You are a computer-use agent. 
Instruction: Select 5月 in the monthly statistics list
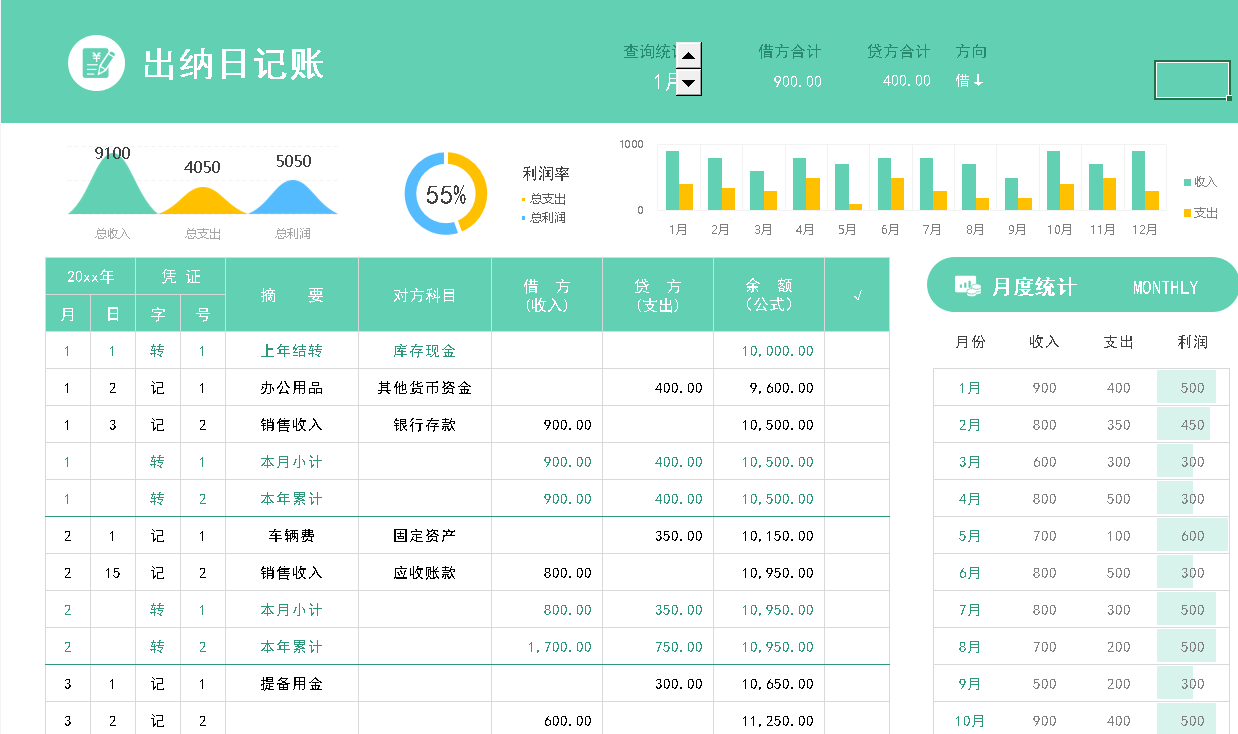(969, 536)
